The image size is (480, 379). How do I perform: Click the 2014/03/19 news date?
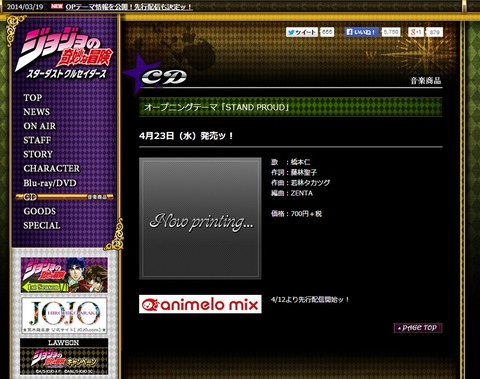pos(25,7)
